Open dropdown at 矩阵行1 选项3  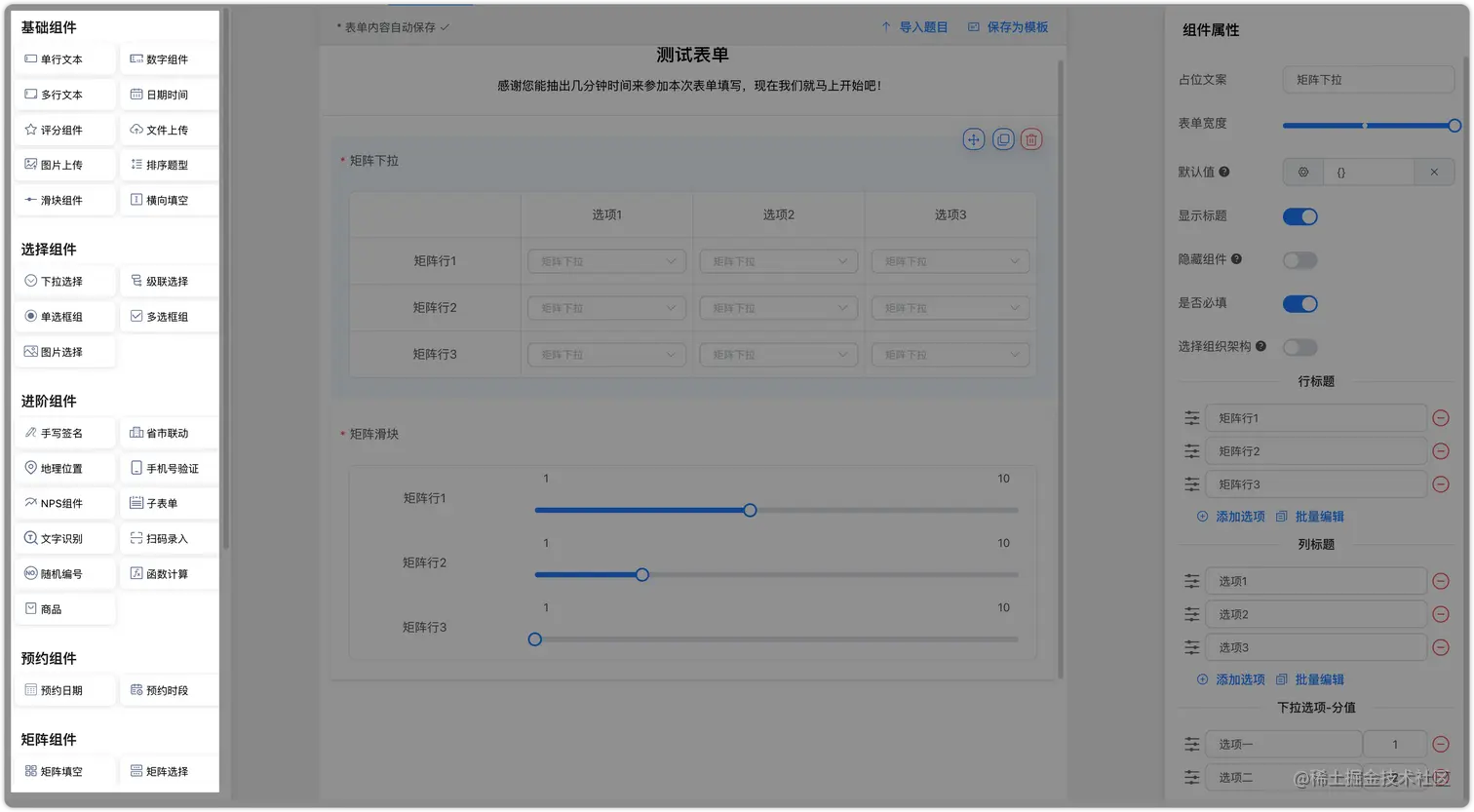click(950, 261)
